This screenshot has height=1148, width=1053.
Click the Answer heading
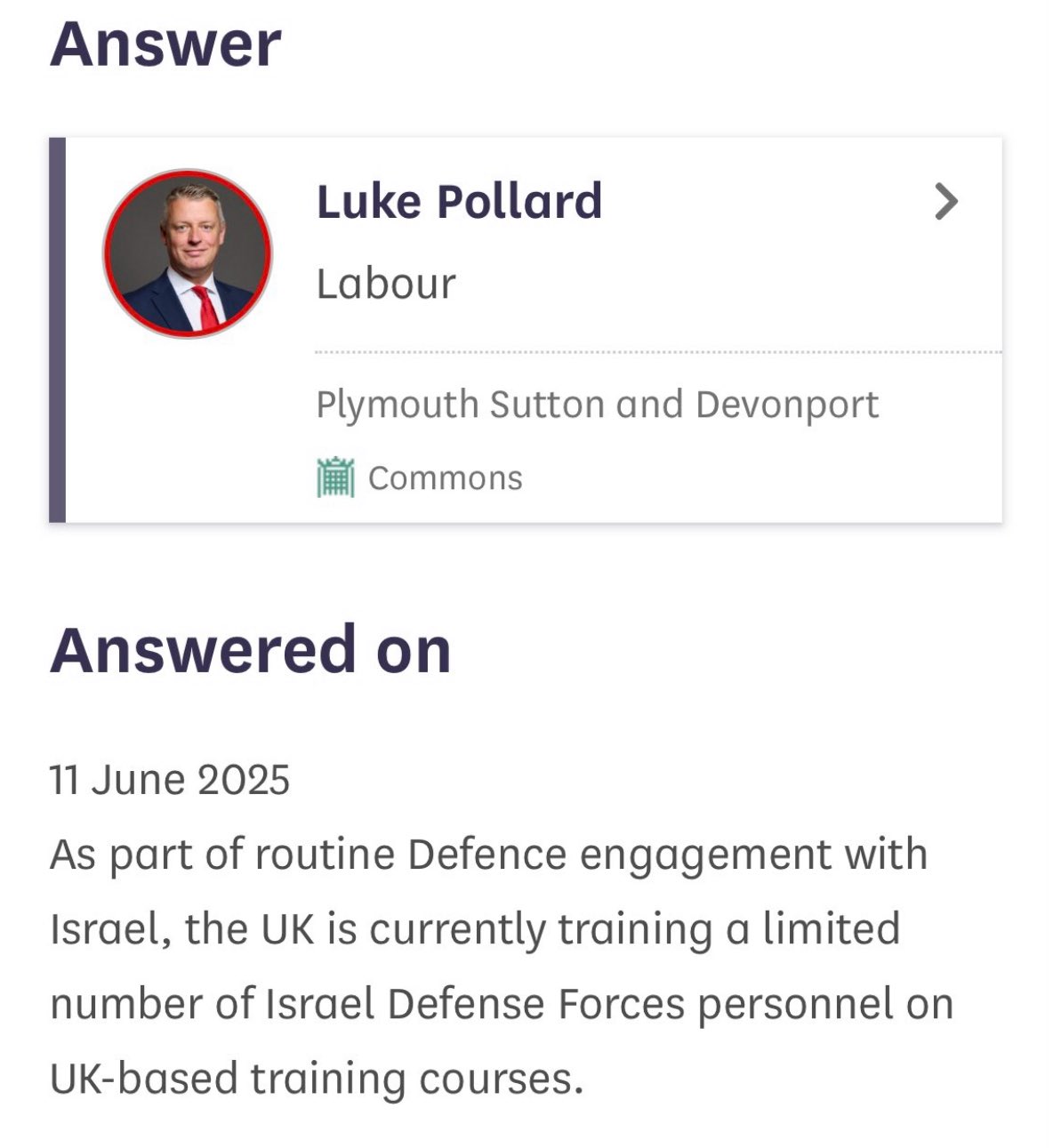(x=165, y=44)
